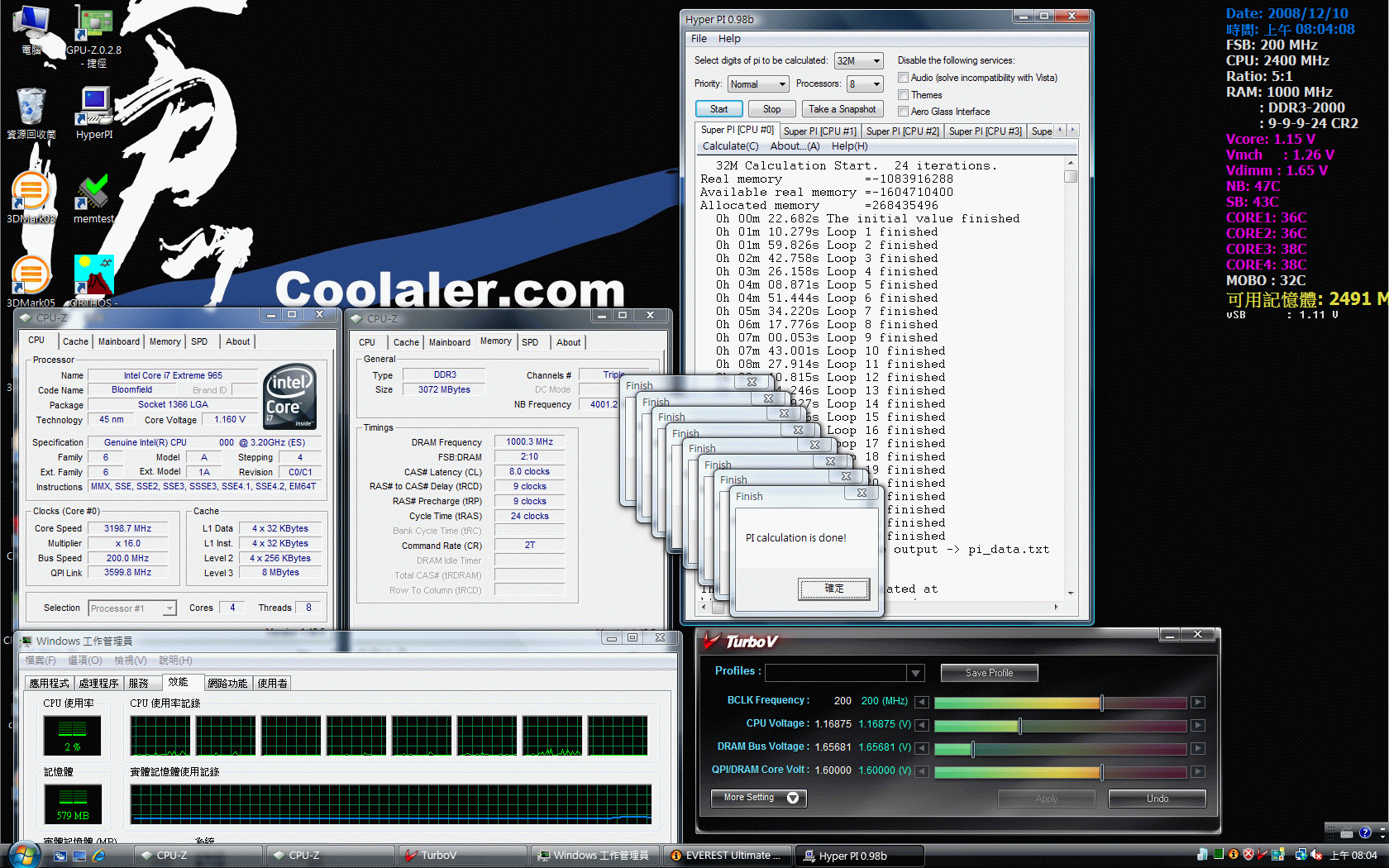Image resolution: width=1389 pixels, height=868 pixels.
Task: Click the Stop button in Hyper PI
Action: click(x=771, y=109)
